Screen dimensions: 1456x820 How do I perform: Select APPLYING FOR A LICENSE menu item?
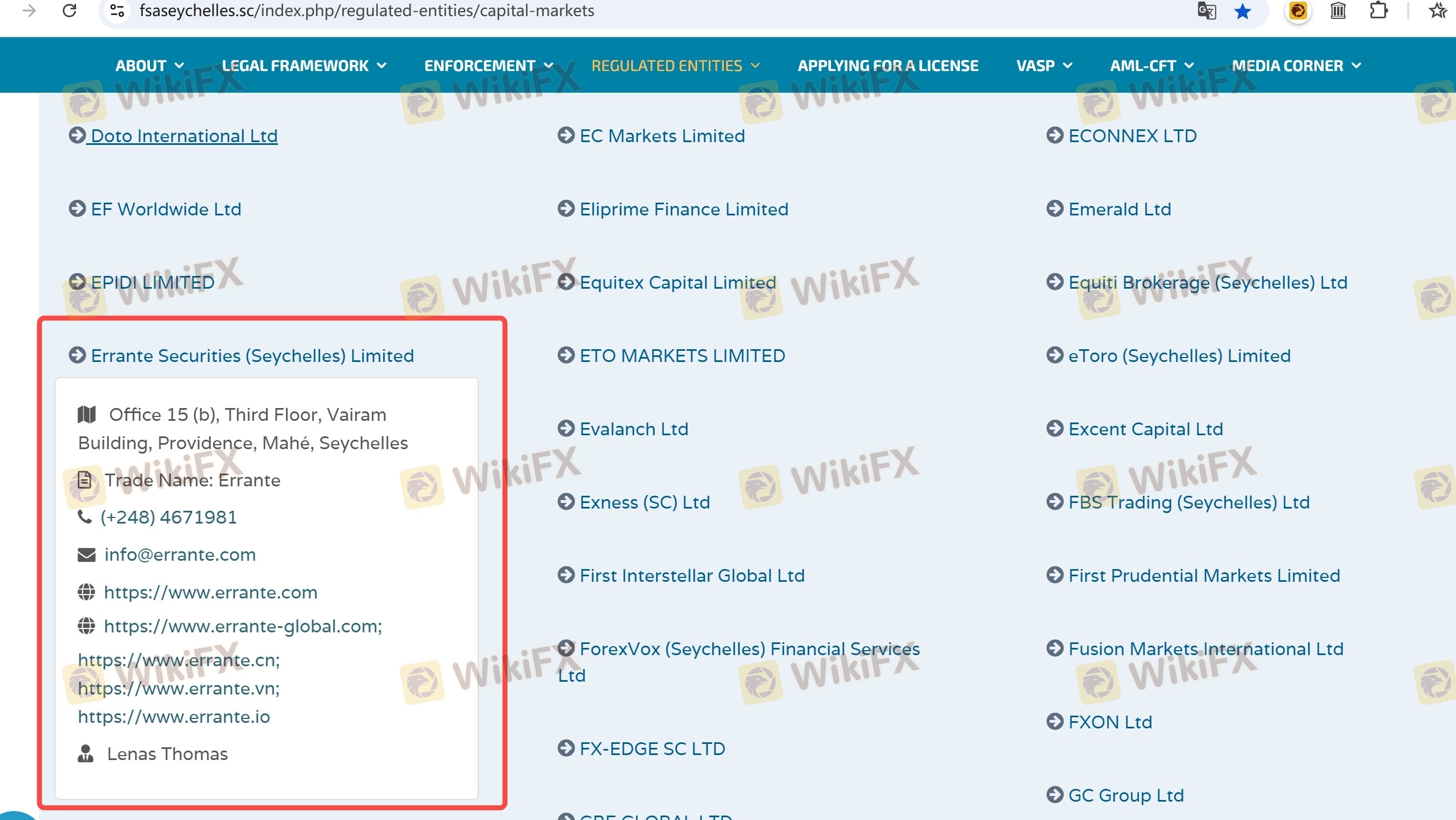[x=887, y=66]
